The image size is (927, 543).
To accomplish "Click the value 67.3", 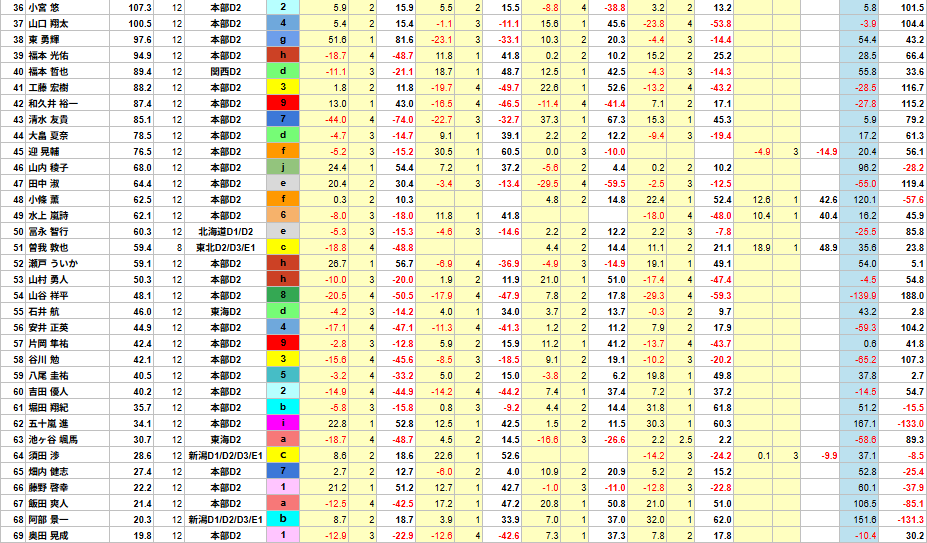I will click(x=616, y=120).
